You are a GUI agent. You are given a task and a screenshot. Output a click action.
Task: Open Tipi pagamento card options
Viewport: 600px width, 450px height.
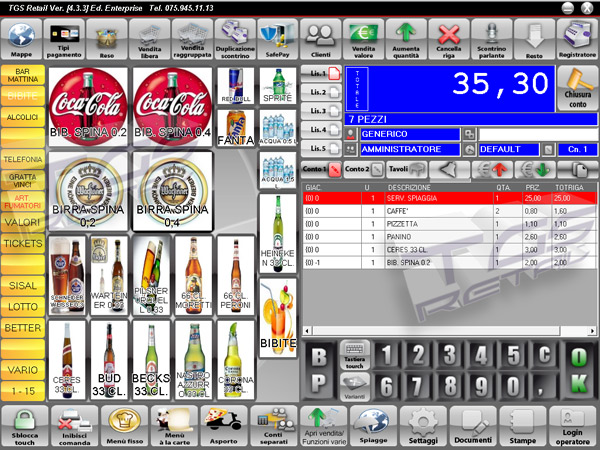(x=64, y=39)
